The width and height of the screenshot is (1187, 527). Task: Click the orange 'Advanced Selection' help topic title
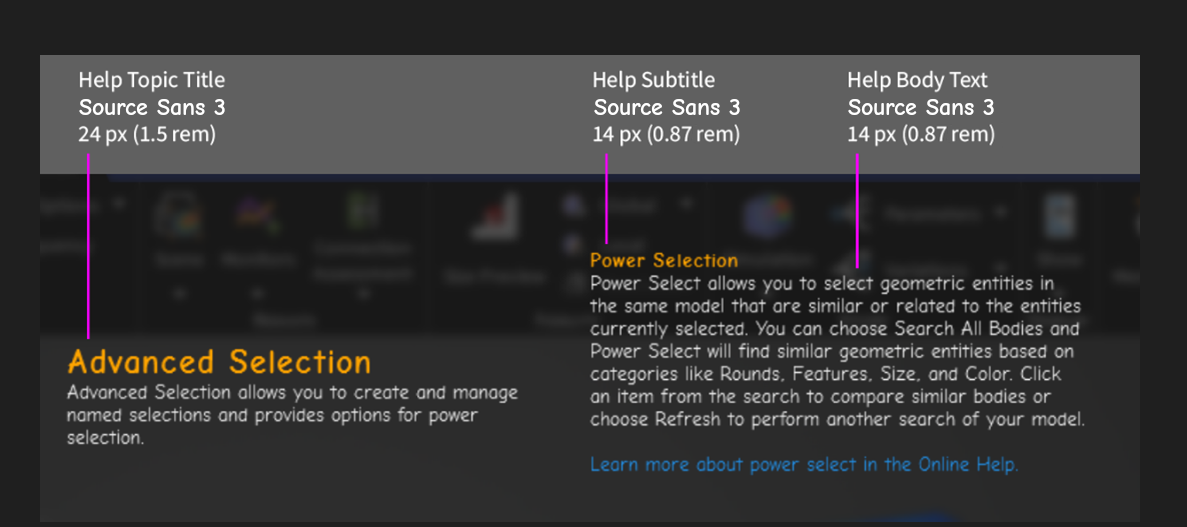coord(220,362)
